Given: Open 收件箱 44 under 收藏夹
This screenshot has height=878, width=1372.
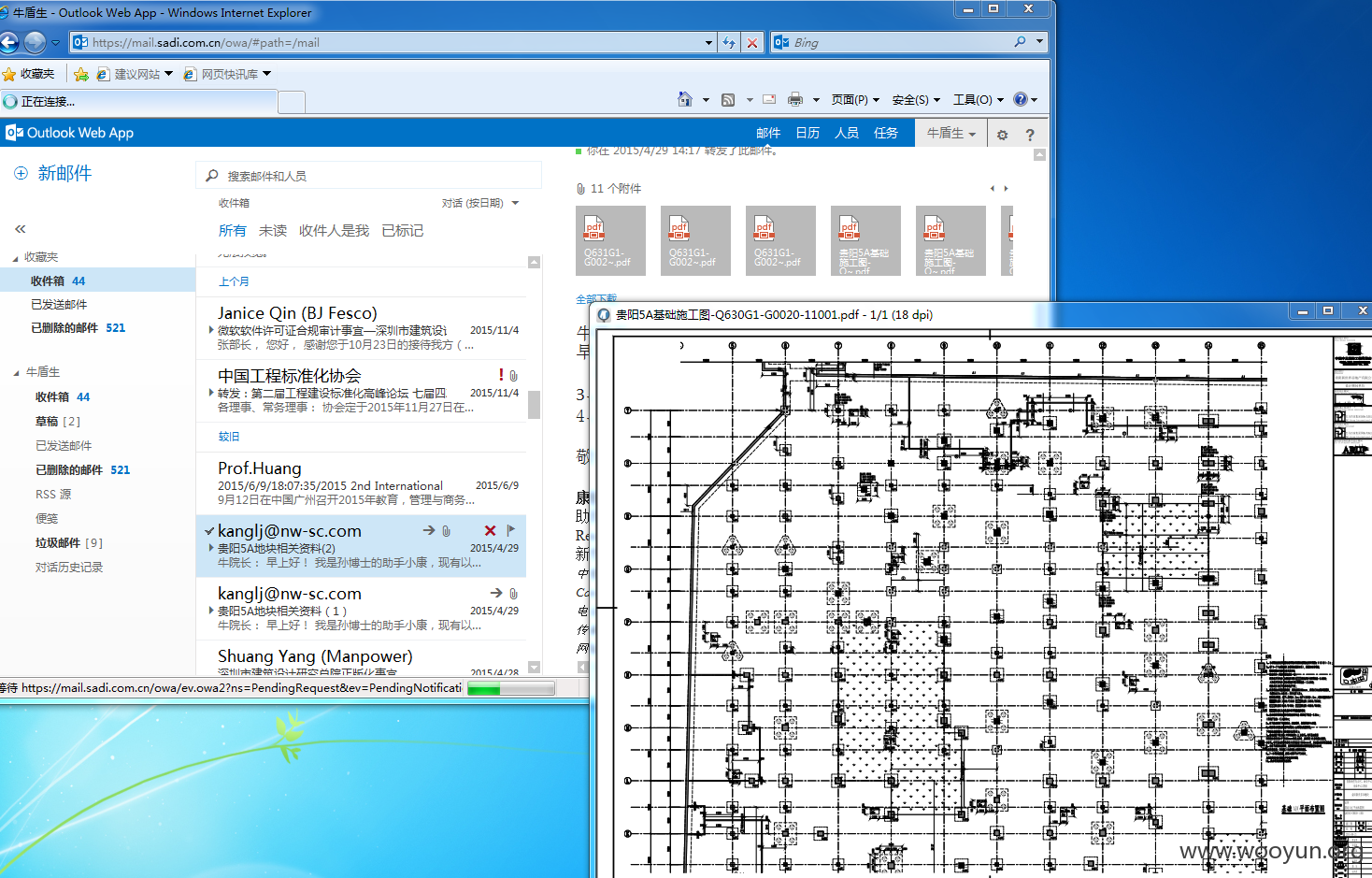Looking at the screenshot, I should [x=97, y=281].
